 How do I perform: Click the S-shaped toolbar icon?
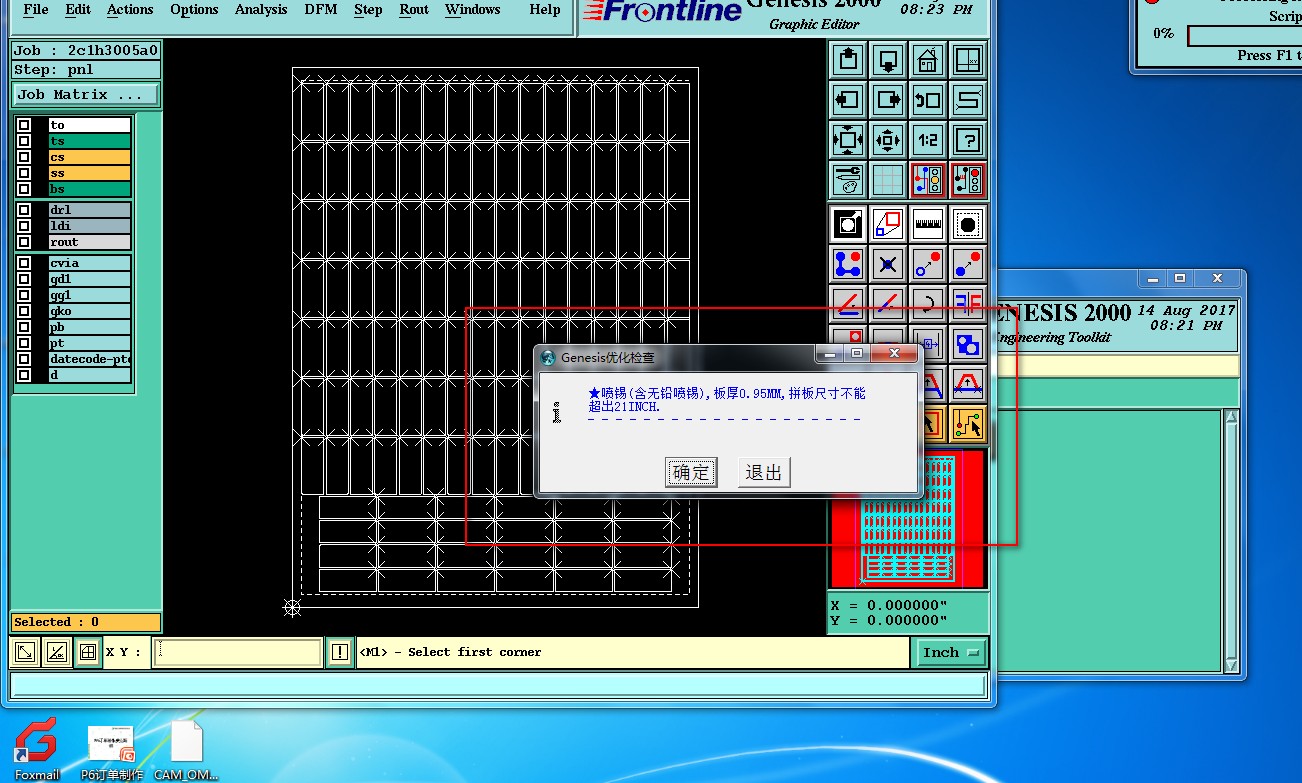tap(968, 100)
